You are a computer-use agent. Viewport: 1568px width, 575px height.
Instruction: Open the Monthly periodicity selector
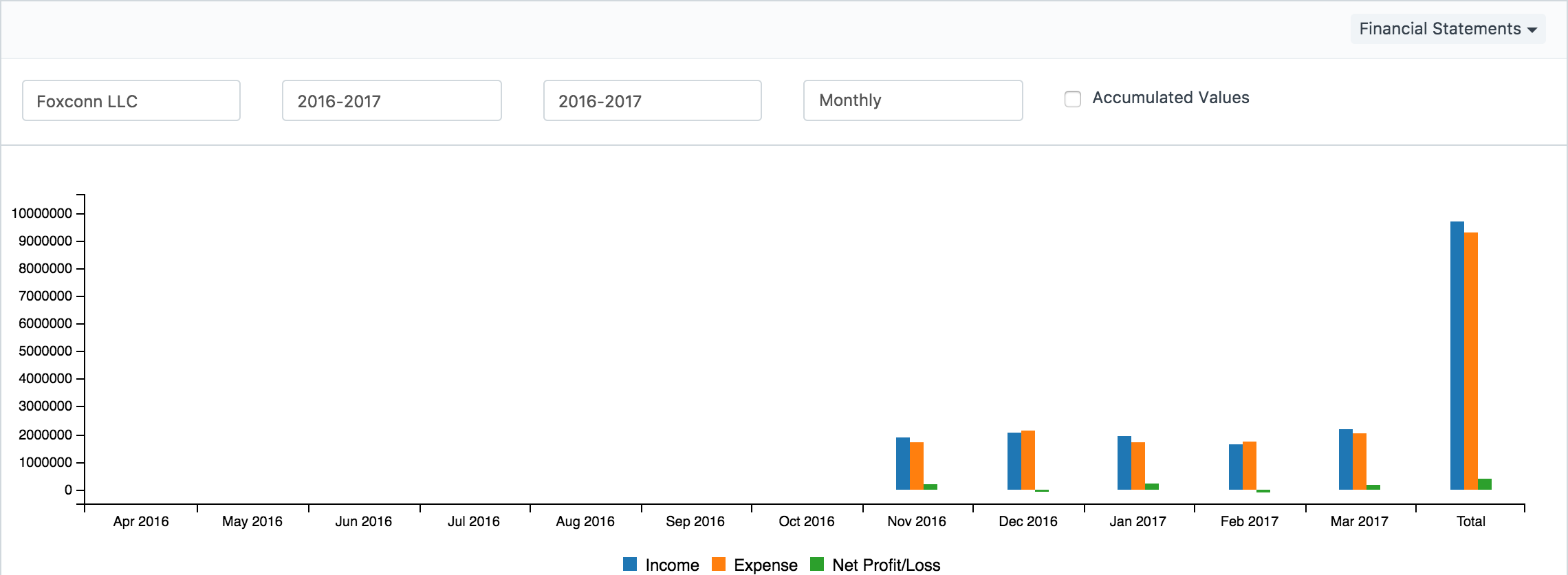pyautogui.click(x=913, y=100)
